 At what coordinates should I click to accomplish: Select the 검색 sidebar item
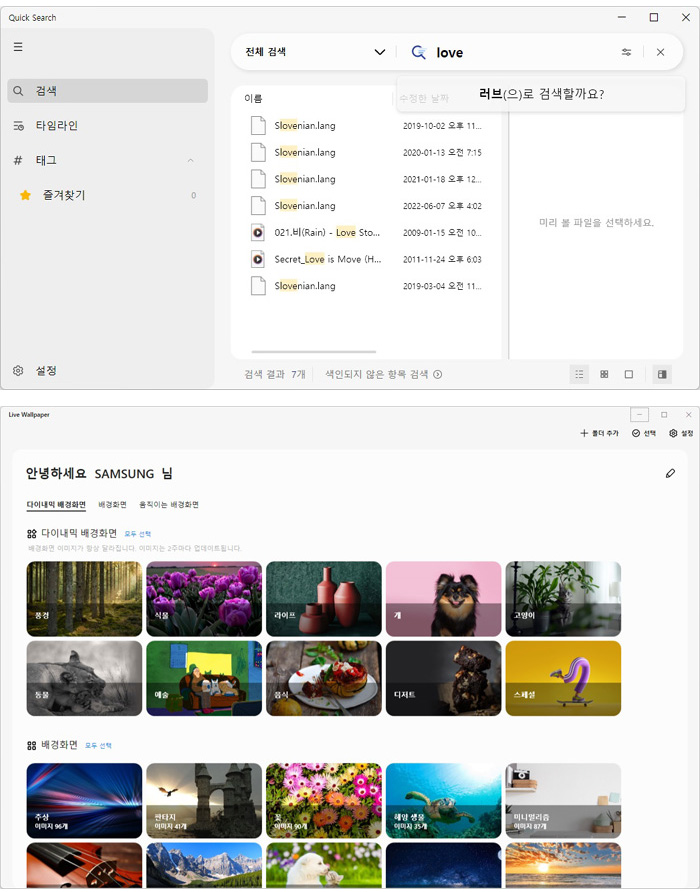click(x=108, y=91)
